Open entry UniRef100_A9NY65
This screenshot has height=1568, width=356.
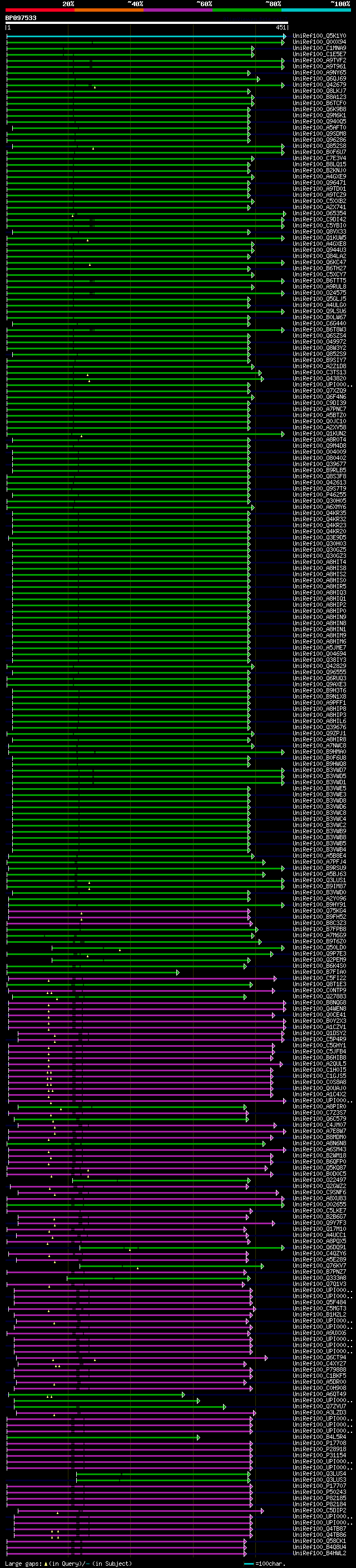(x=319, y=72)
